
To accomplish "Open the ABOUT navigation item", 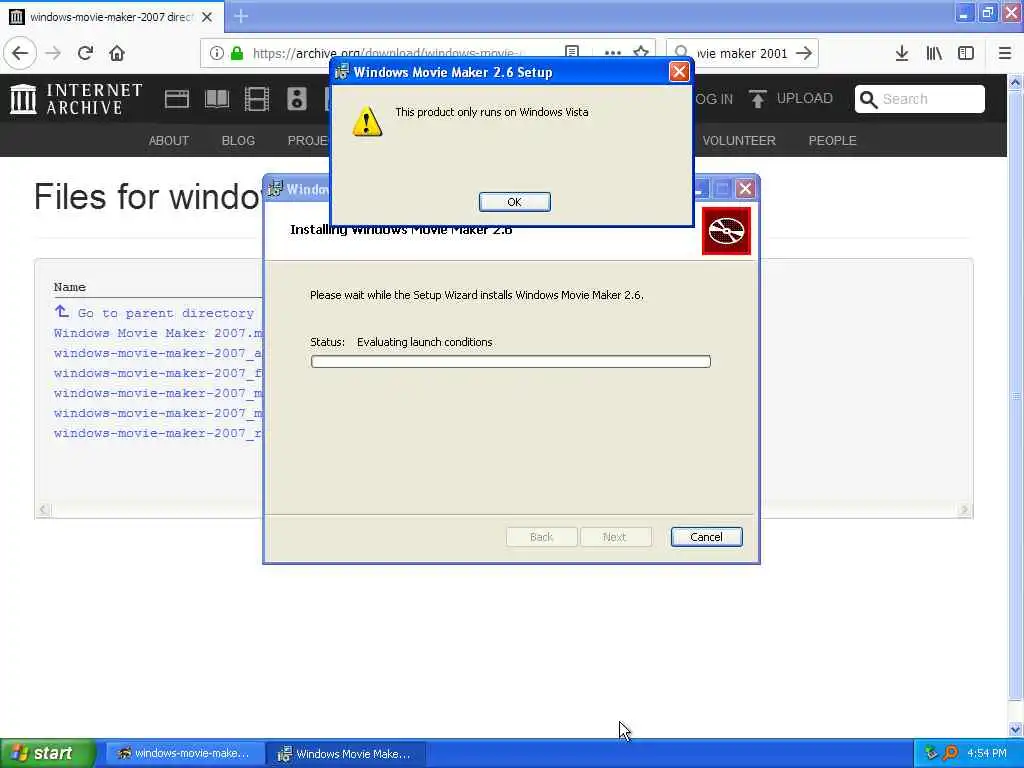I will [168, 140].
